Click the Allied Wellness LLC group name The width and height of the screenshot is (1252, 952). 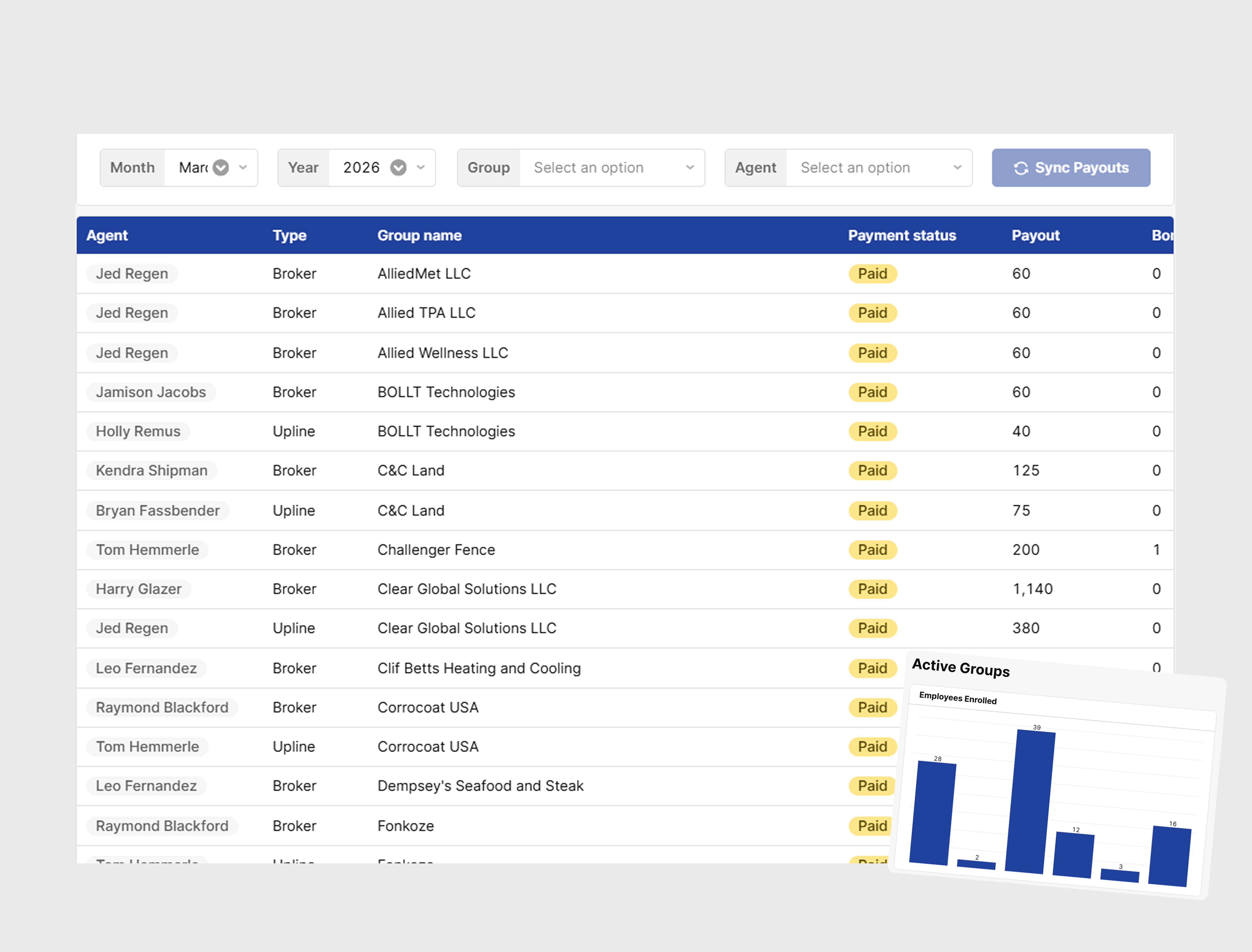click(x=443, y=353)
